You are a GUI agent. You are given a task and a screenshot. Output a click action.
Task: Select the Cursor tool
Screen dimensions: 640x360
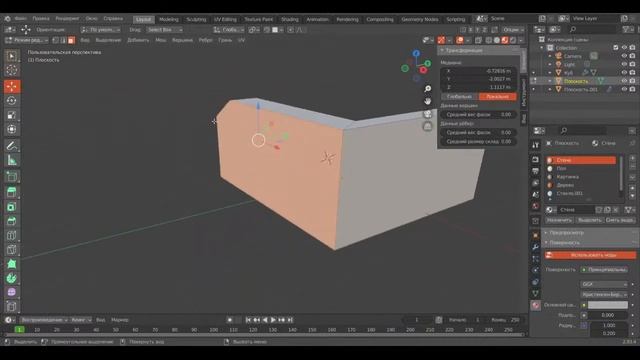[11, 70]
